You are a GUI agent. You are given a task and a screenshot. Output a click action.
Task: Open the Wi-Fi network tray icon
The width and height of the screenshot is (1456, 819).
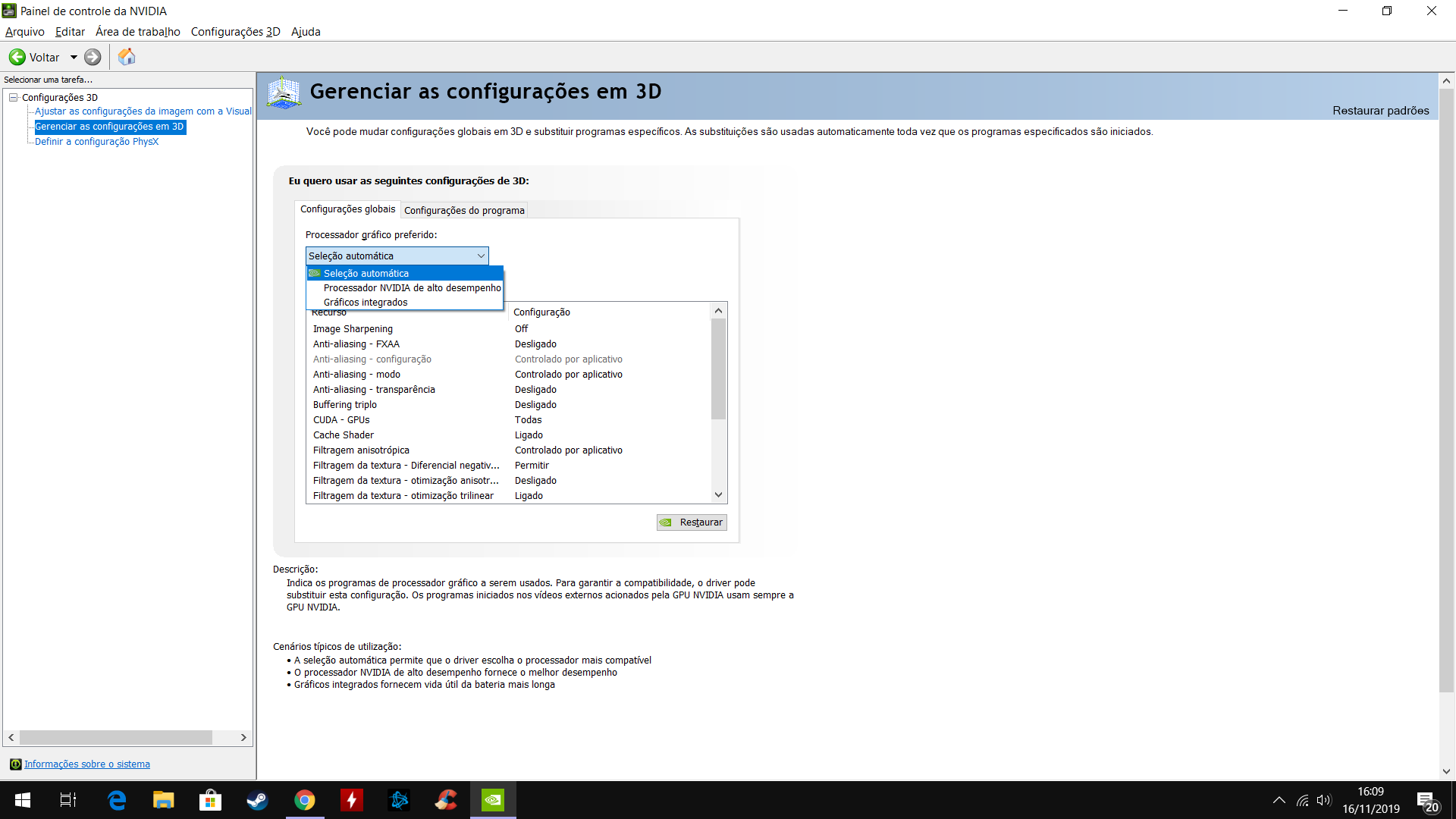(1303, 800)
